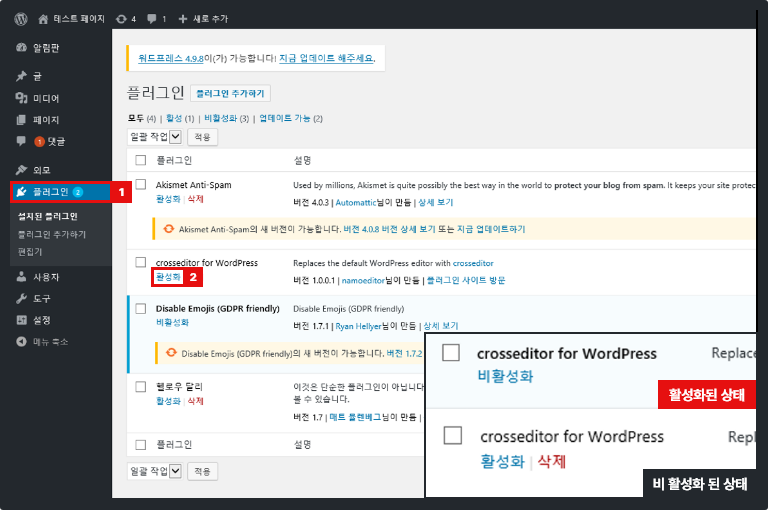Select the 비활성화 (3) filter
Viewport: 768px width, 510px height.
pos(226,119)
